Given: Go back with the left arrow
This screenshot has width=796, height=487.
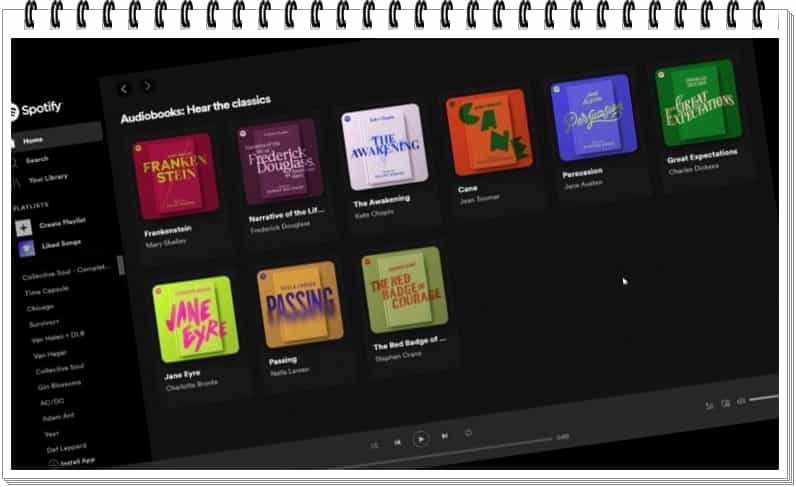Looking at the screenshot, I should point(124,89).
